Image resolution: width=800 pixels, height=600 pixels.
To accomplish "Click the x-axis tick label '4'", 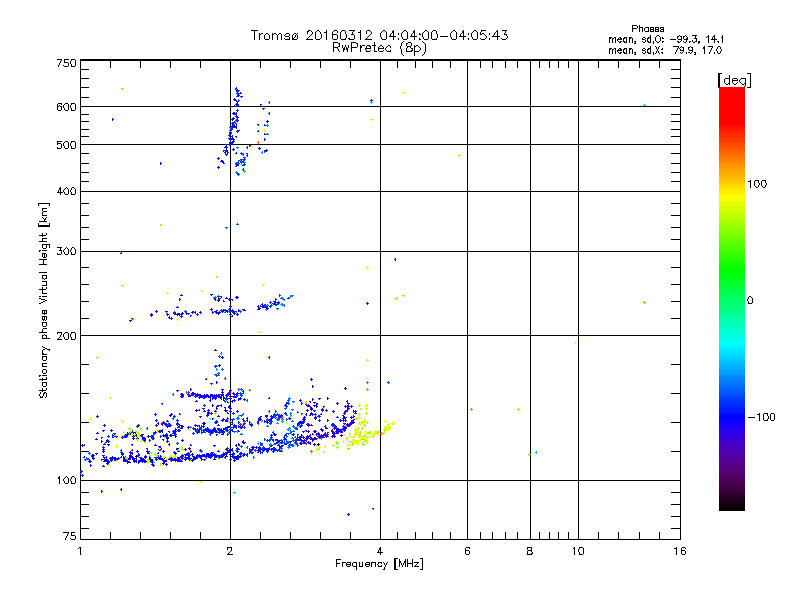I will 380,551.
